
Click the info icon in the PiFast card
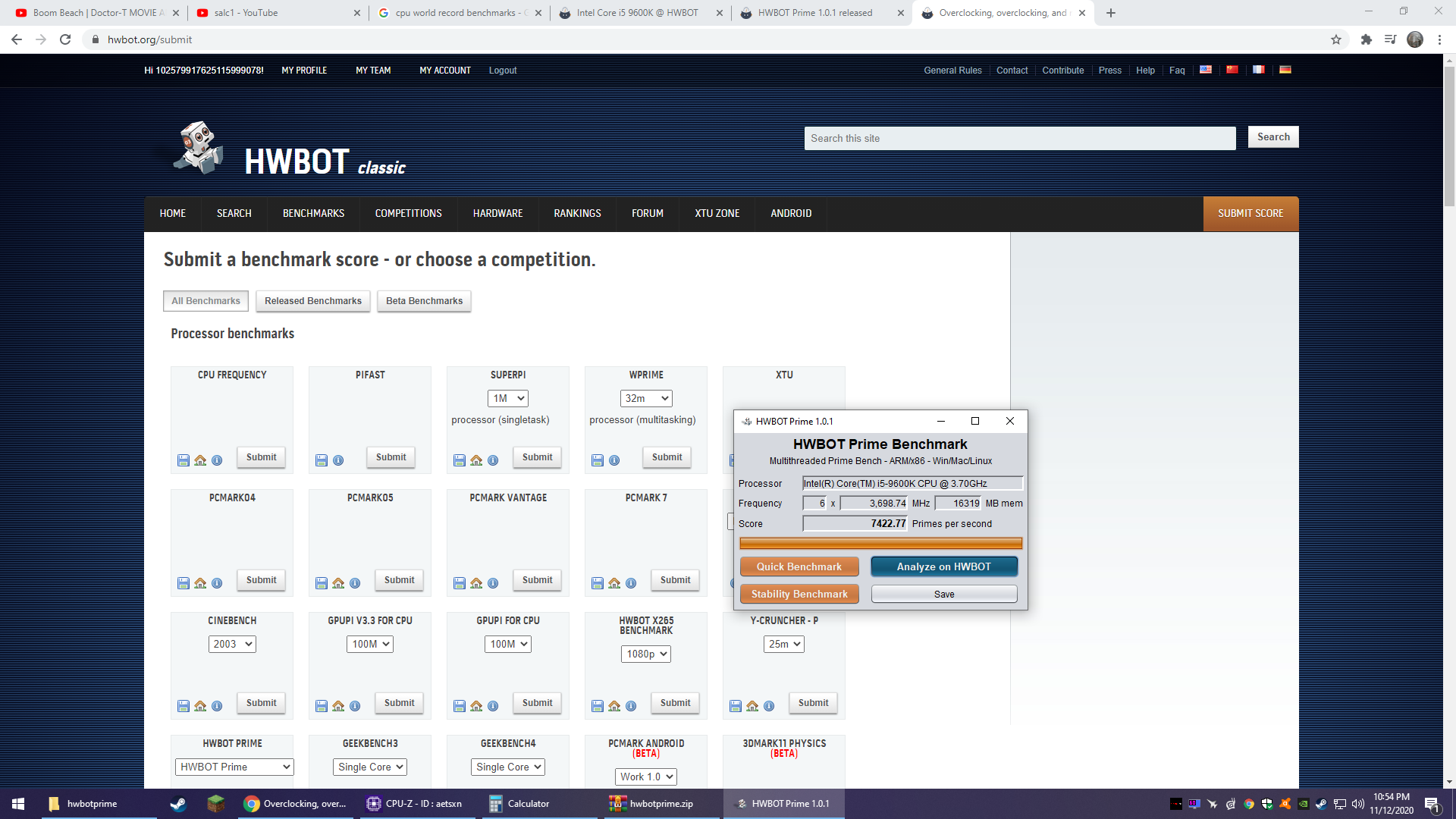[338, 460]
